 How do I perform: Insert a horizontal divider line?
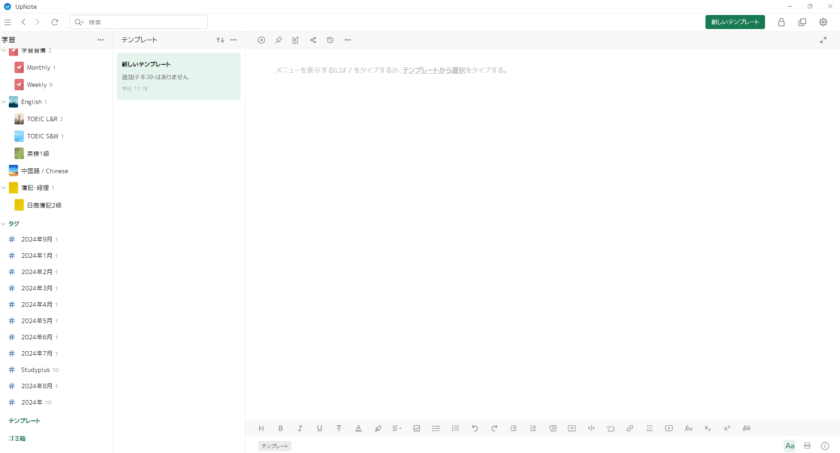649,428
